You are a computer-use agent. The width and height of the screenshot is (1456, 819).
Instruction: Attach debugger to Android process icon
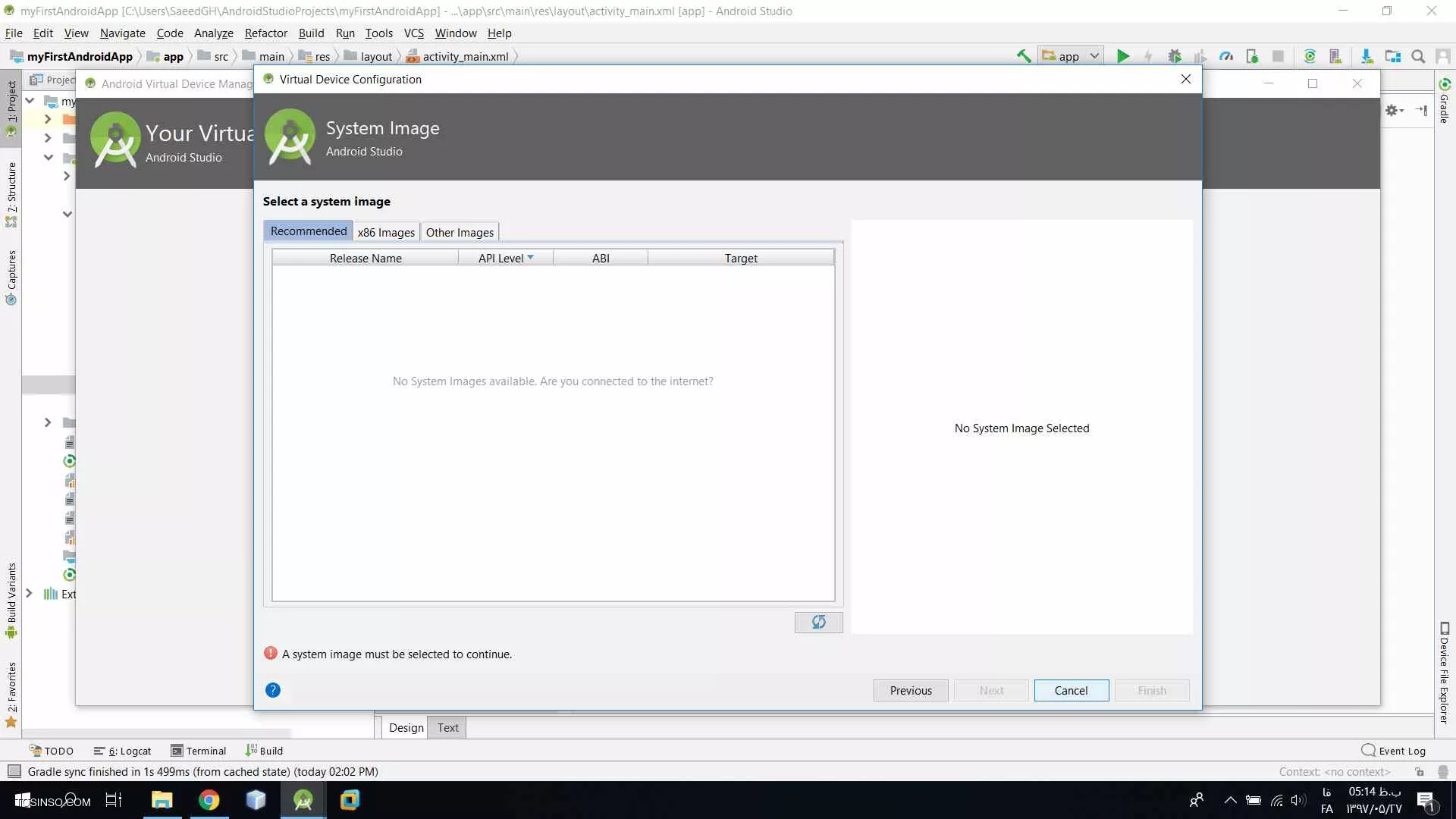pos(1252,56)
